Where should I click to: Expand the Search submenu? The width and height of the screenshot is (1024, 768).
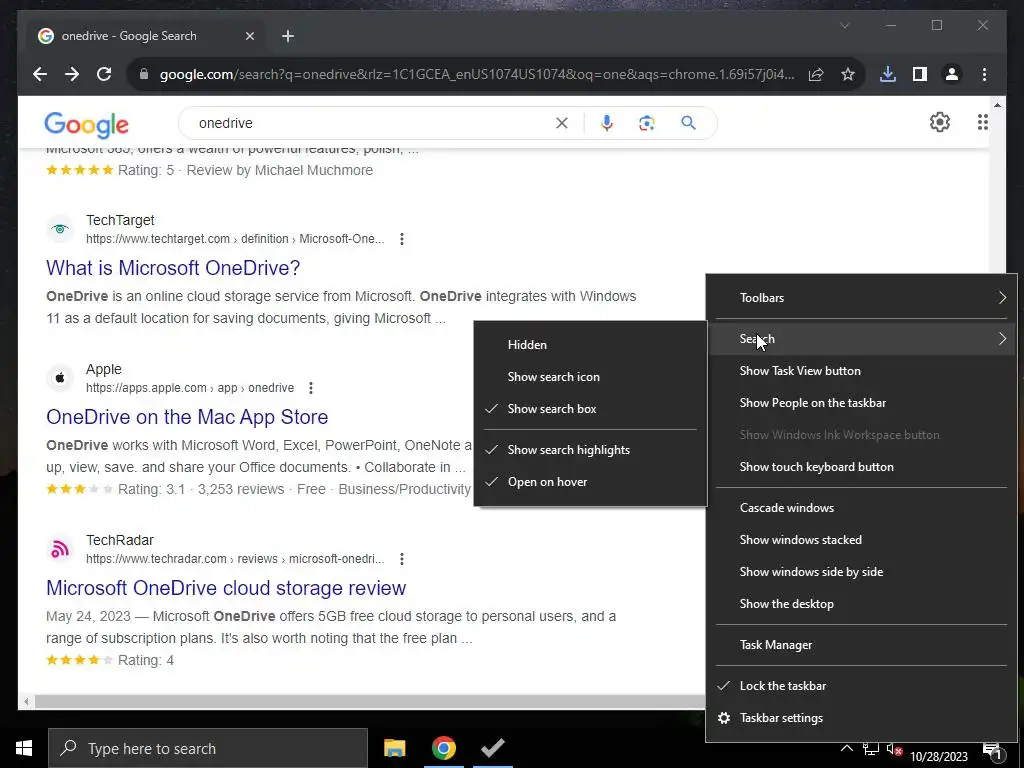(861, 339)
